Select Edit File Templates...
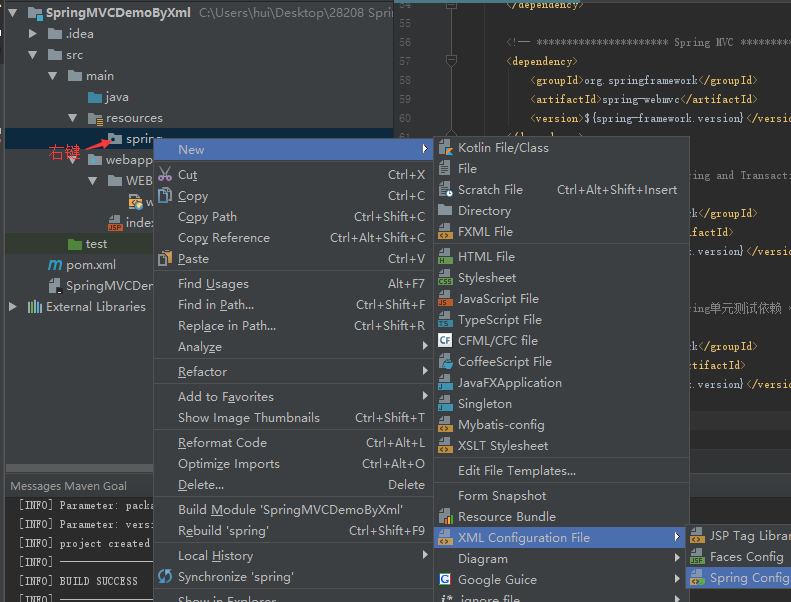 pos(561,471)
